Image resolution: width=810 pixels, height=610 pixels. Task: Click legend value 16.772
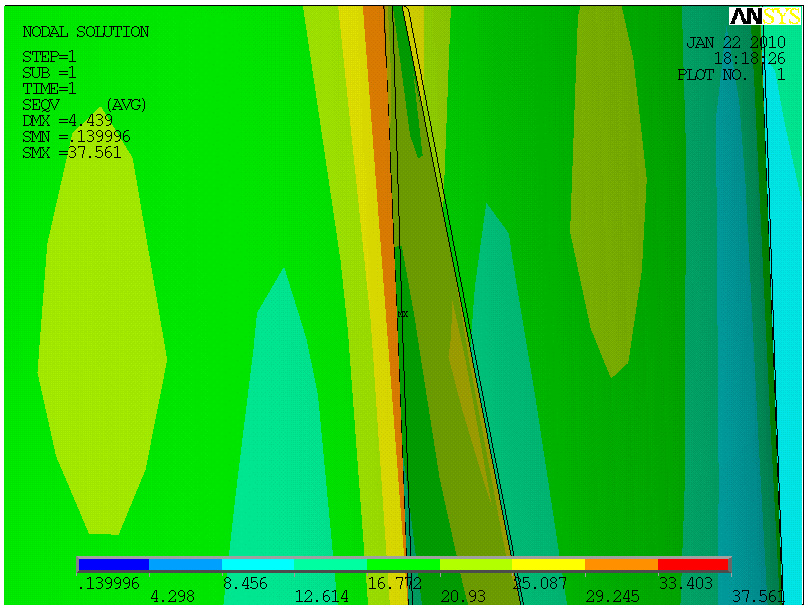[395, 584]
